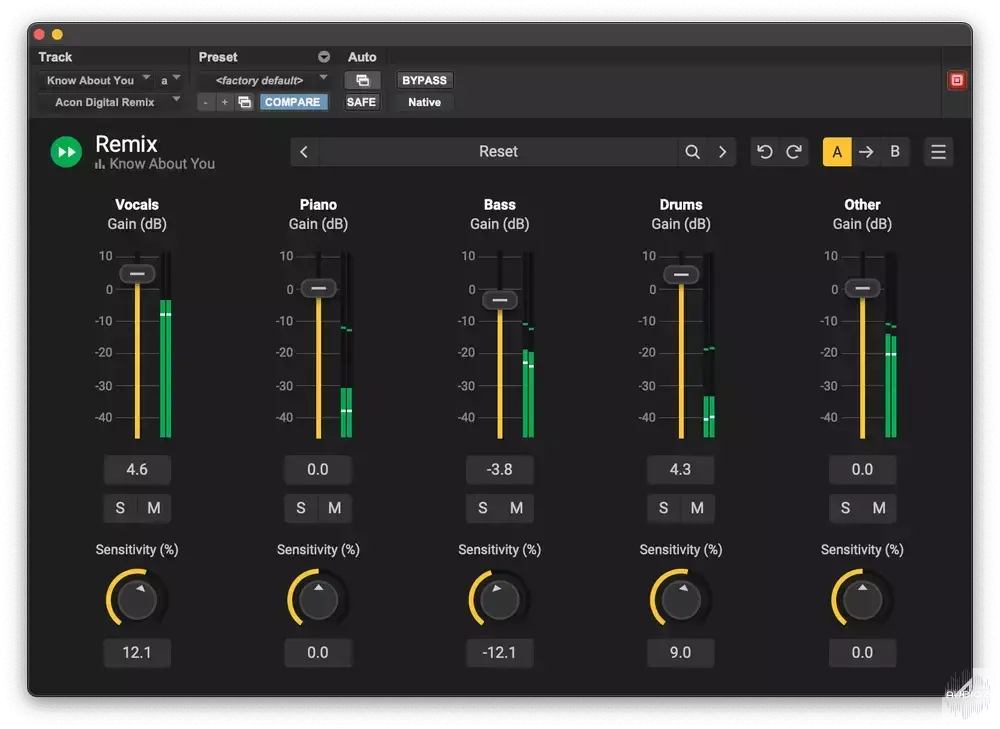Minimize the plugin window yellow button
Viewport: 1000px width, 729px height.
pos(57,34)
